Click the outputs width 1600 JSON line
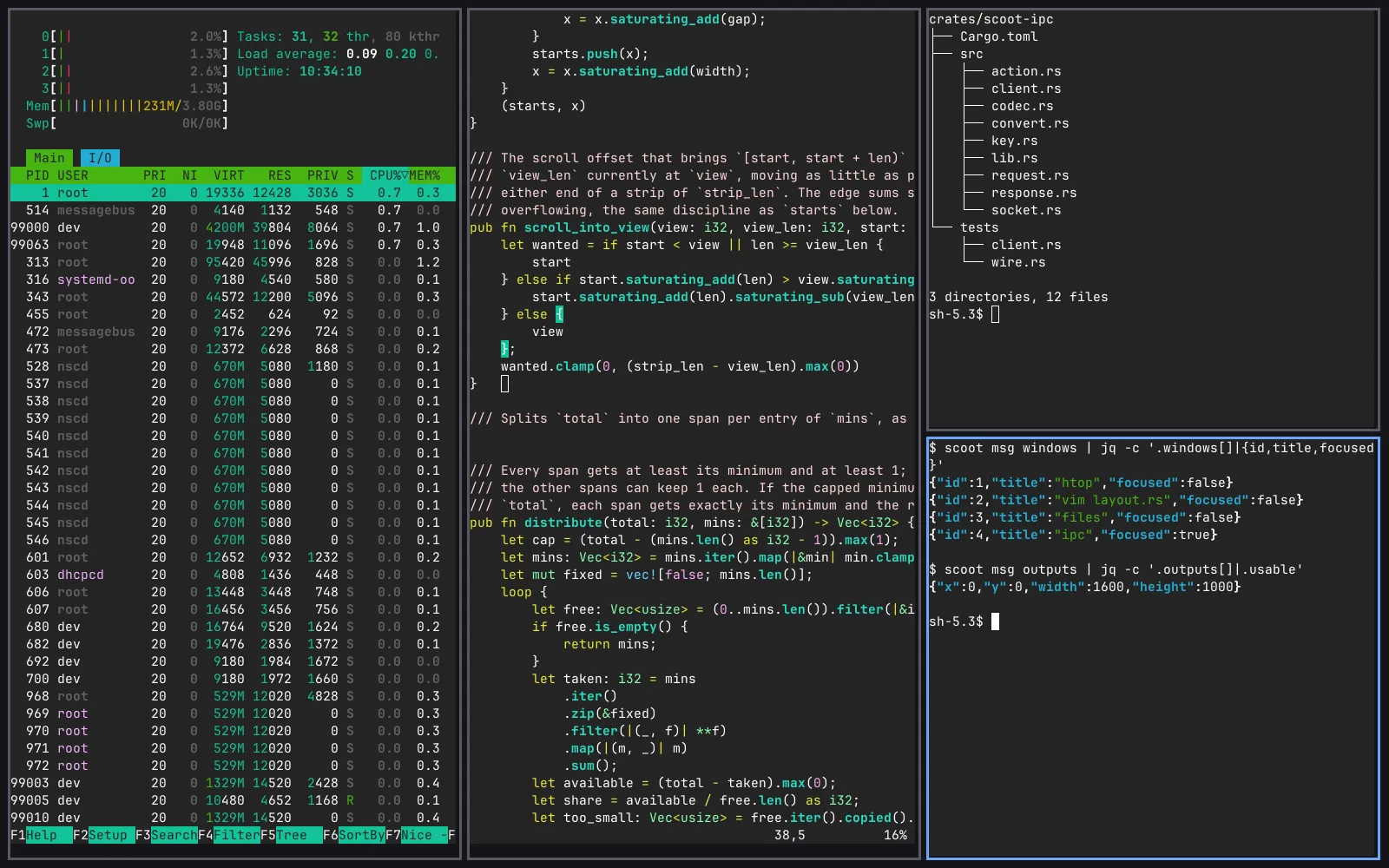The width and height of the screenshot is (1389, 868). pyautogui.click(x=1084, y=587)
